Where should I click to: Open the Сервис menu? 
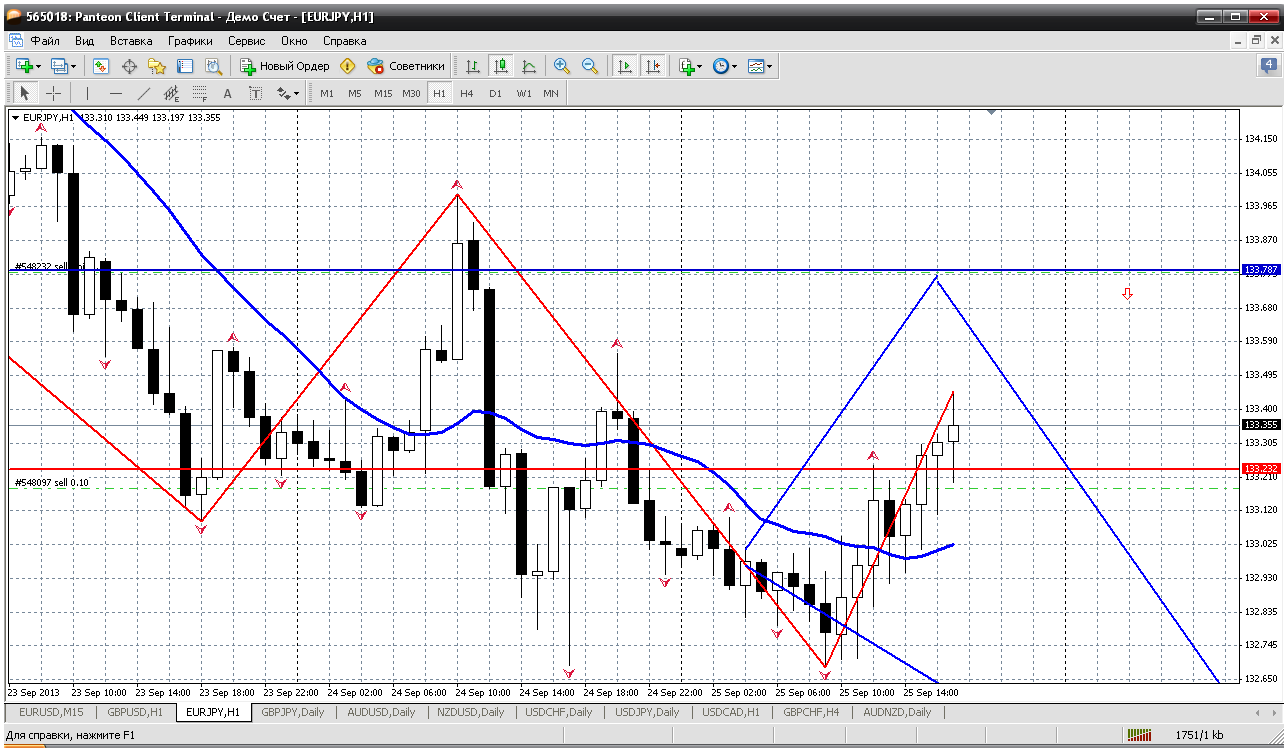tap(247, 41)
